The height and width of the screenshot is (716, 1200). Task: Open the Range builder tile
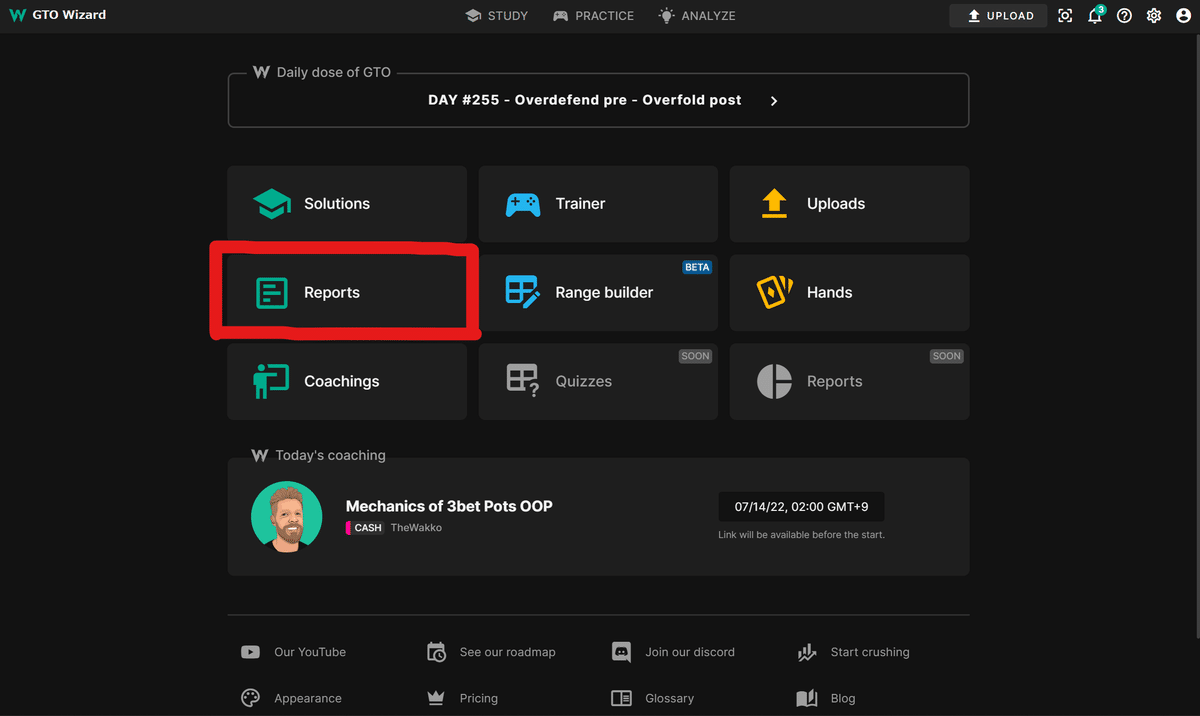598,293
